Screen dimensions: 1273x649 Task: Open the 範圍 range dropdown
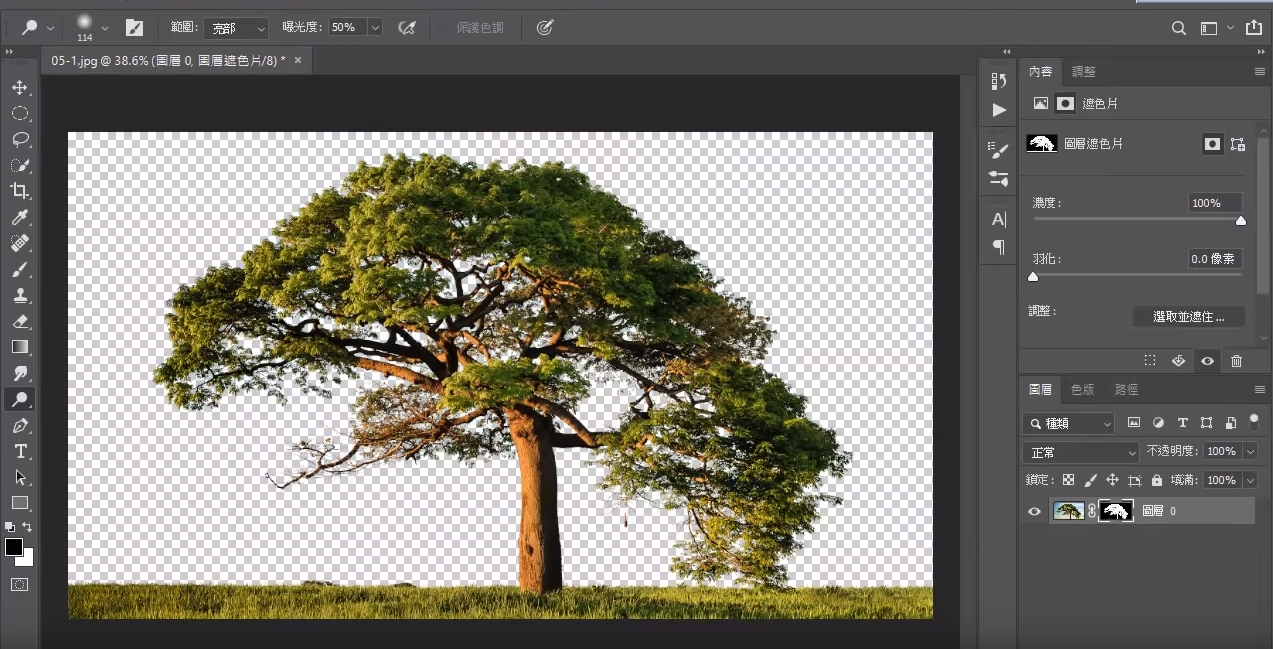click(x=236, y=28)
